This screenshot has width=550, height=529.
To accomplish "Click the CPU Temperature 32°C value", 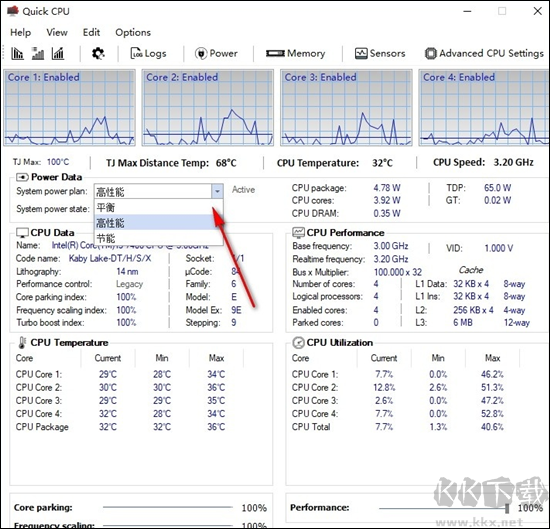I will (x=382, y=163).
